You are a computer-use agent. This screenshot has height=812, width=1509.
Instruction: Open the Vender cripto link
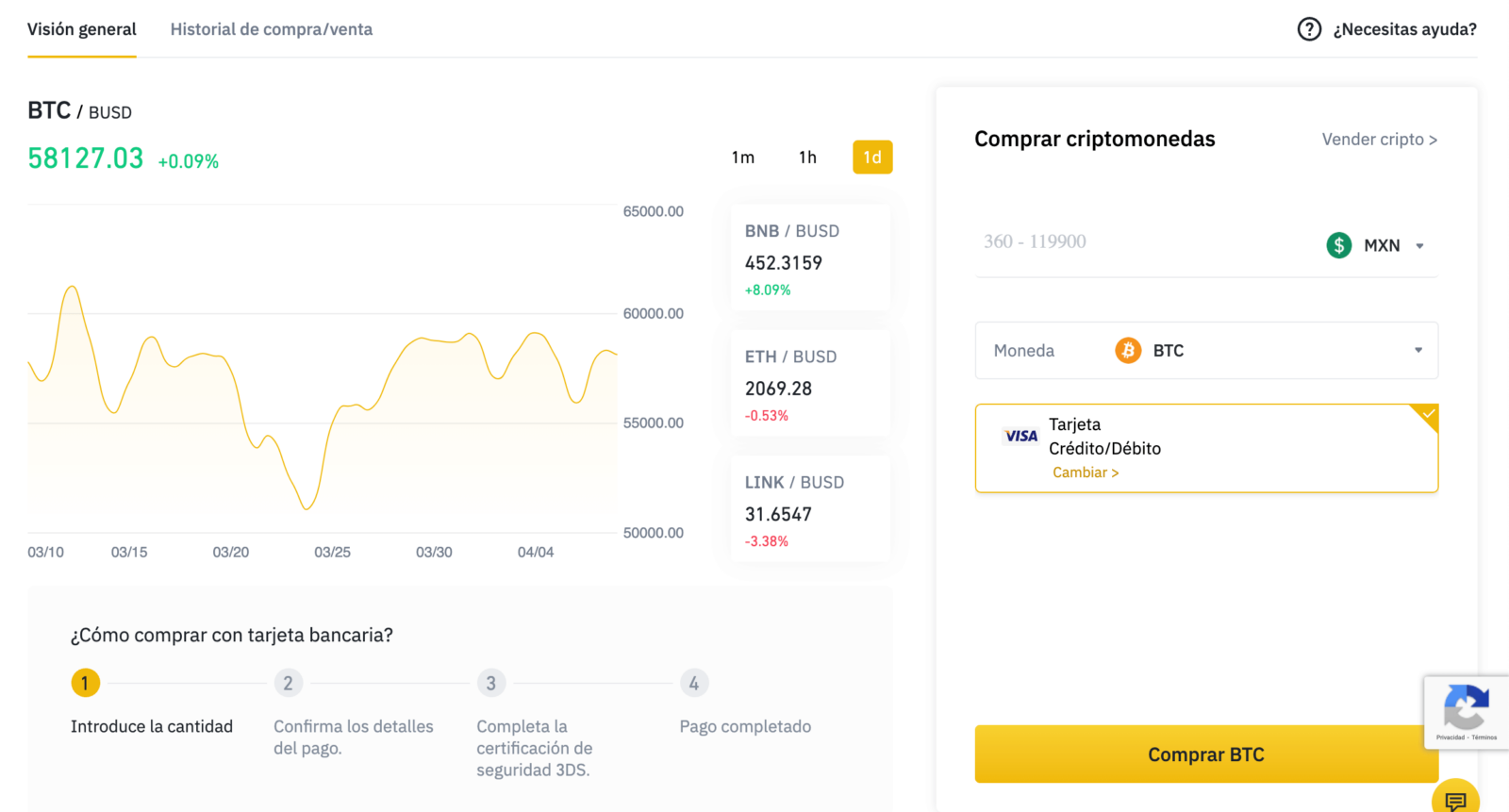1380,140
